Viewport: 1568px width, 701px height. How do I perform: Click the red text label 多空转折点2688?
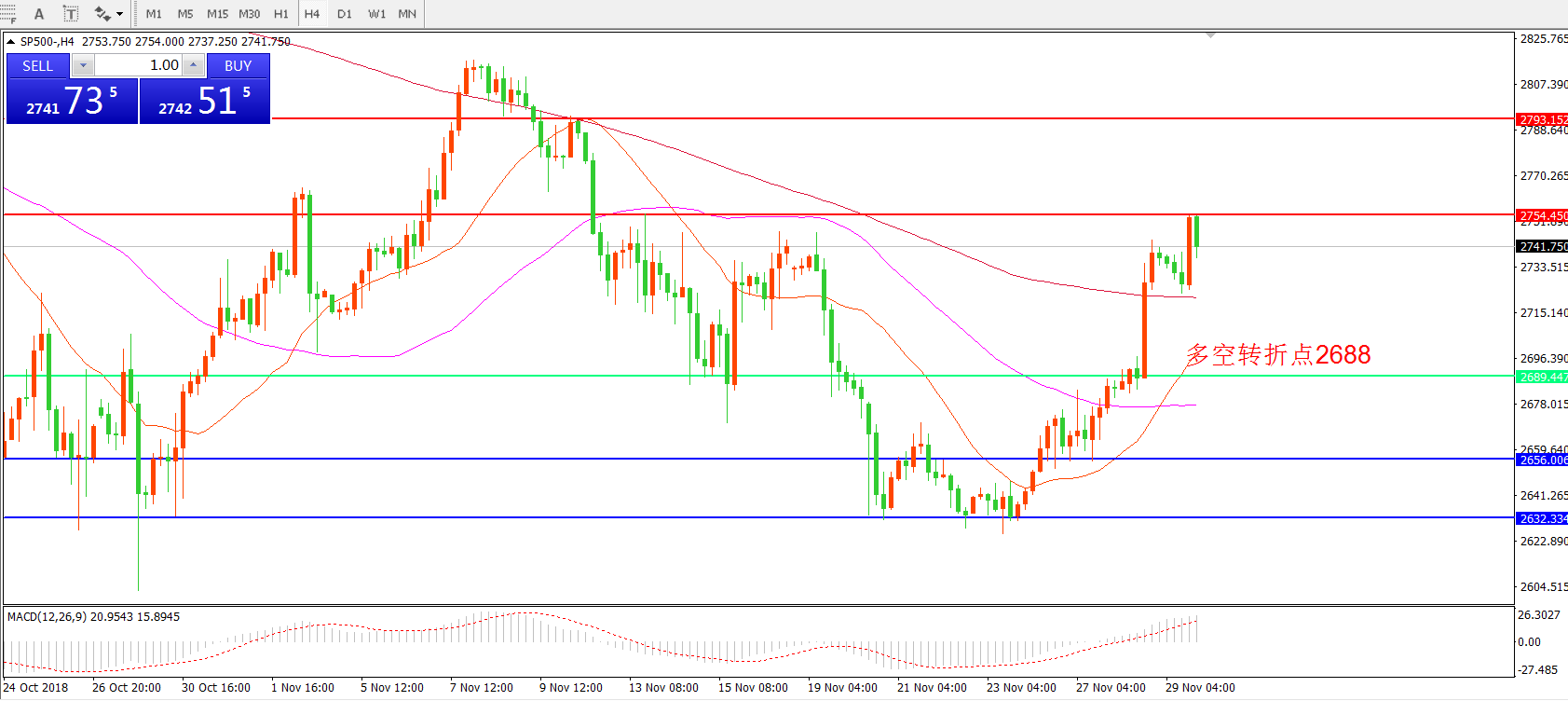coord(1277,355)
